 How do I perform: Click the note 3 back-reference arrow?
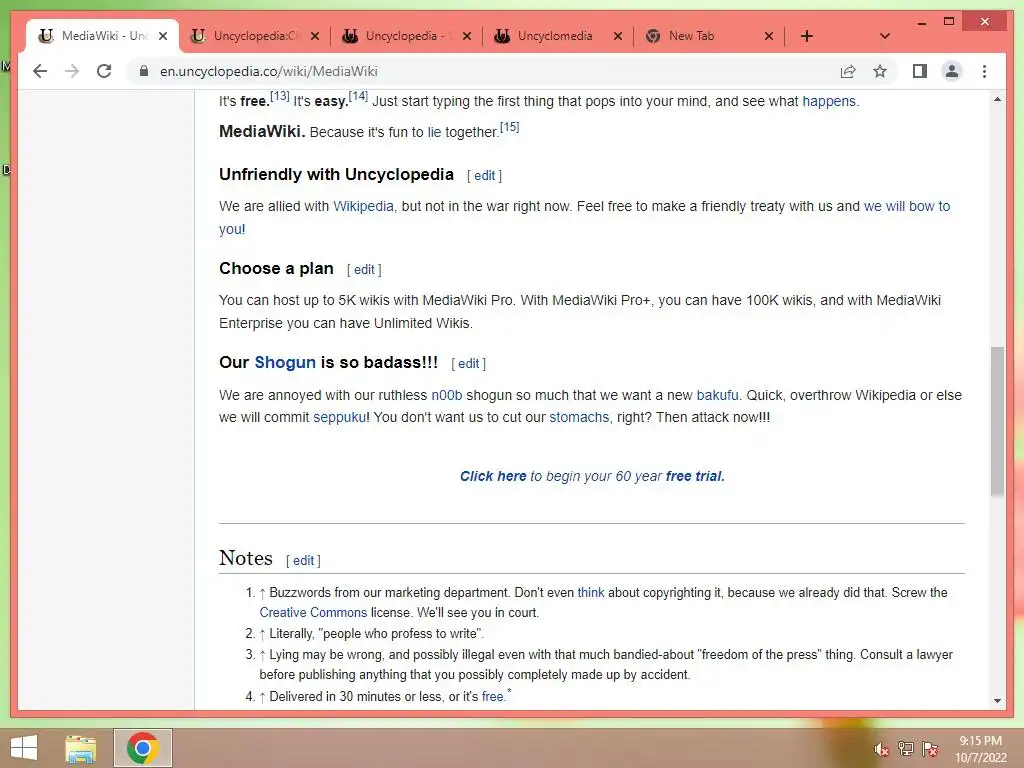point(263,655)
